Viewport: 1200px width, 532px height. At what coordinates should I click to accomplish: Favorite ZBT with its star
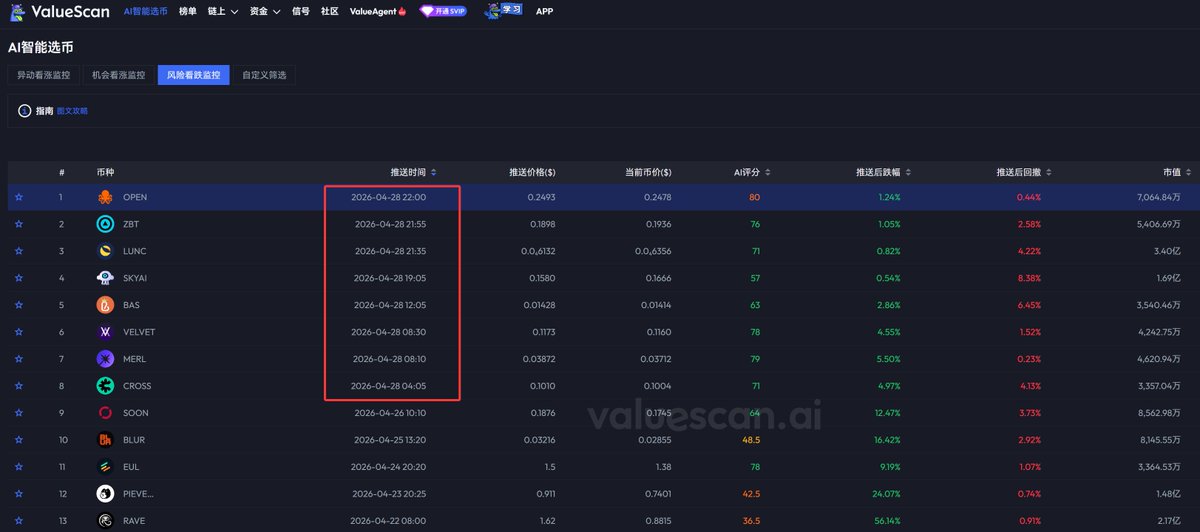[x=19, y=224]
